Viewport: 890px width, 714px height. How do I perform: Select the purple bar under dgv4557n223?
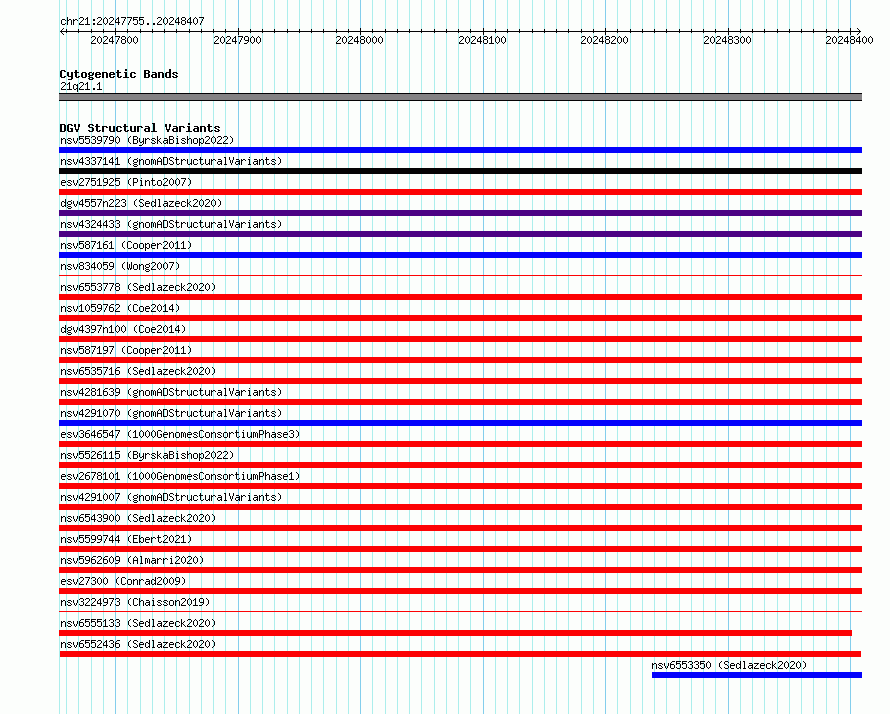(460, 213)
